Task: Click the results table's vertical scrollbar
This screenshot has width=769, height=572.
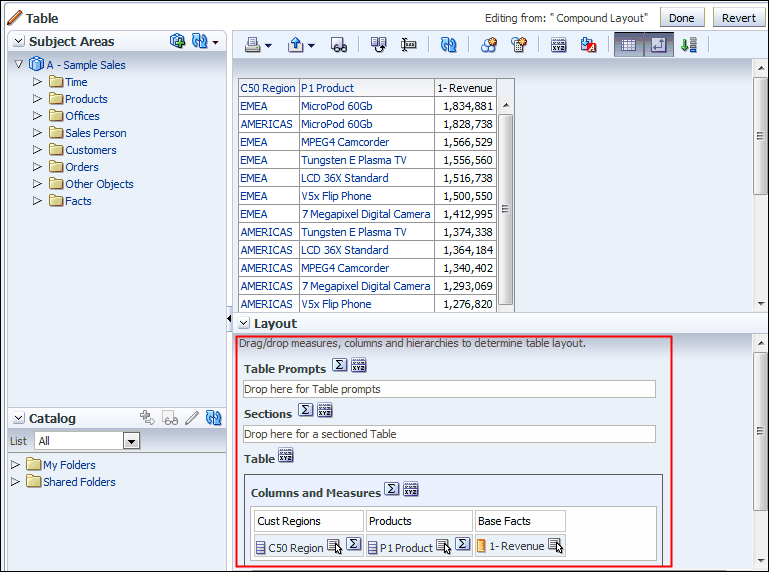Action: point(506,209)
